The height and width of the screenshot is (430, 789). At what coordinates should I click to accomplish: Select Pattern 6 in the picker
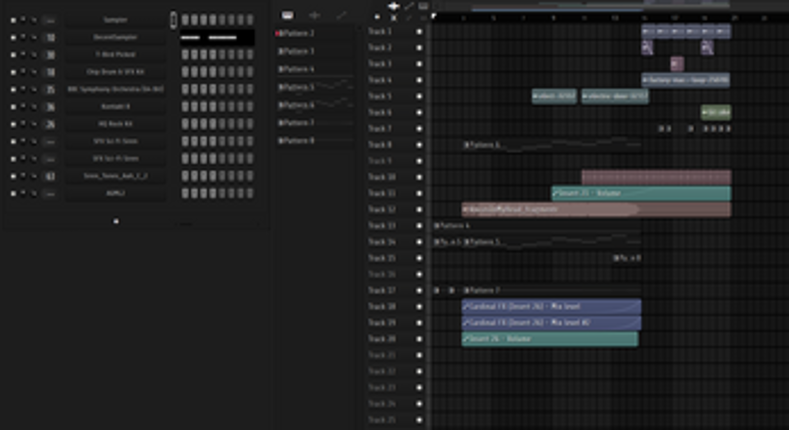314,105
